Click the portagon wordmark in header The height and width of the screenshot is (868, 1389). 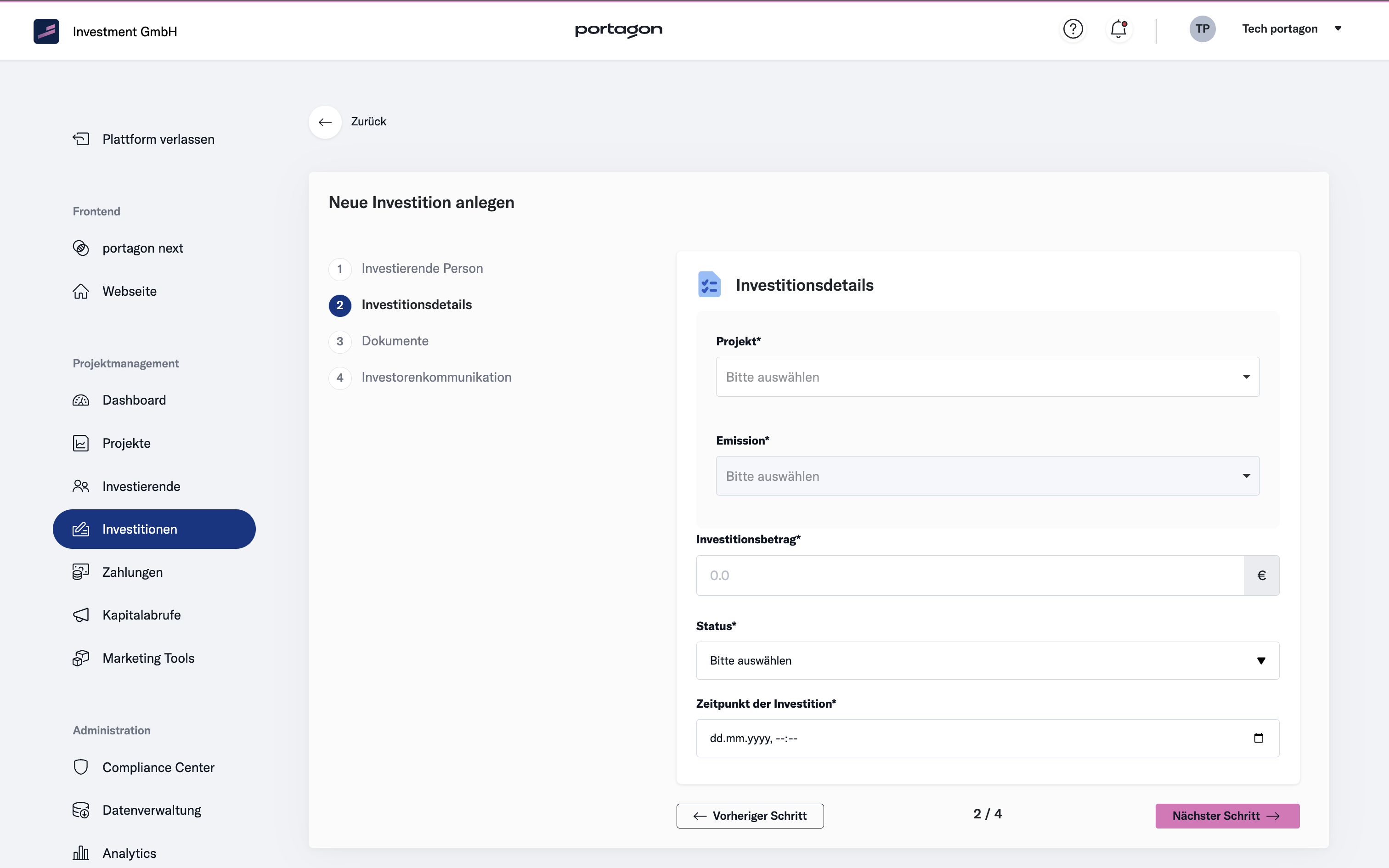point(619,30)
